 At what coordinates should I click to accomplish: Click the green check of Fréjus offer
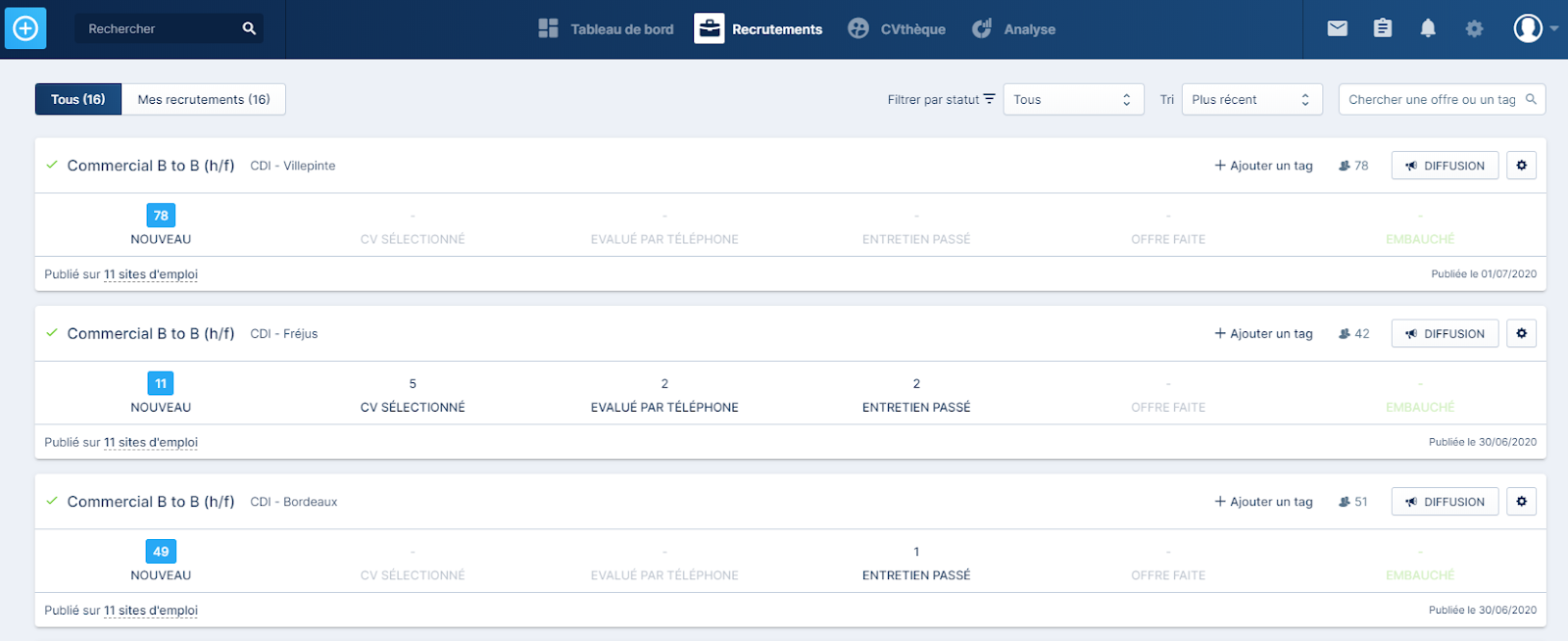coord(52,332)
